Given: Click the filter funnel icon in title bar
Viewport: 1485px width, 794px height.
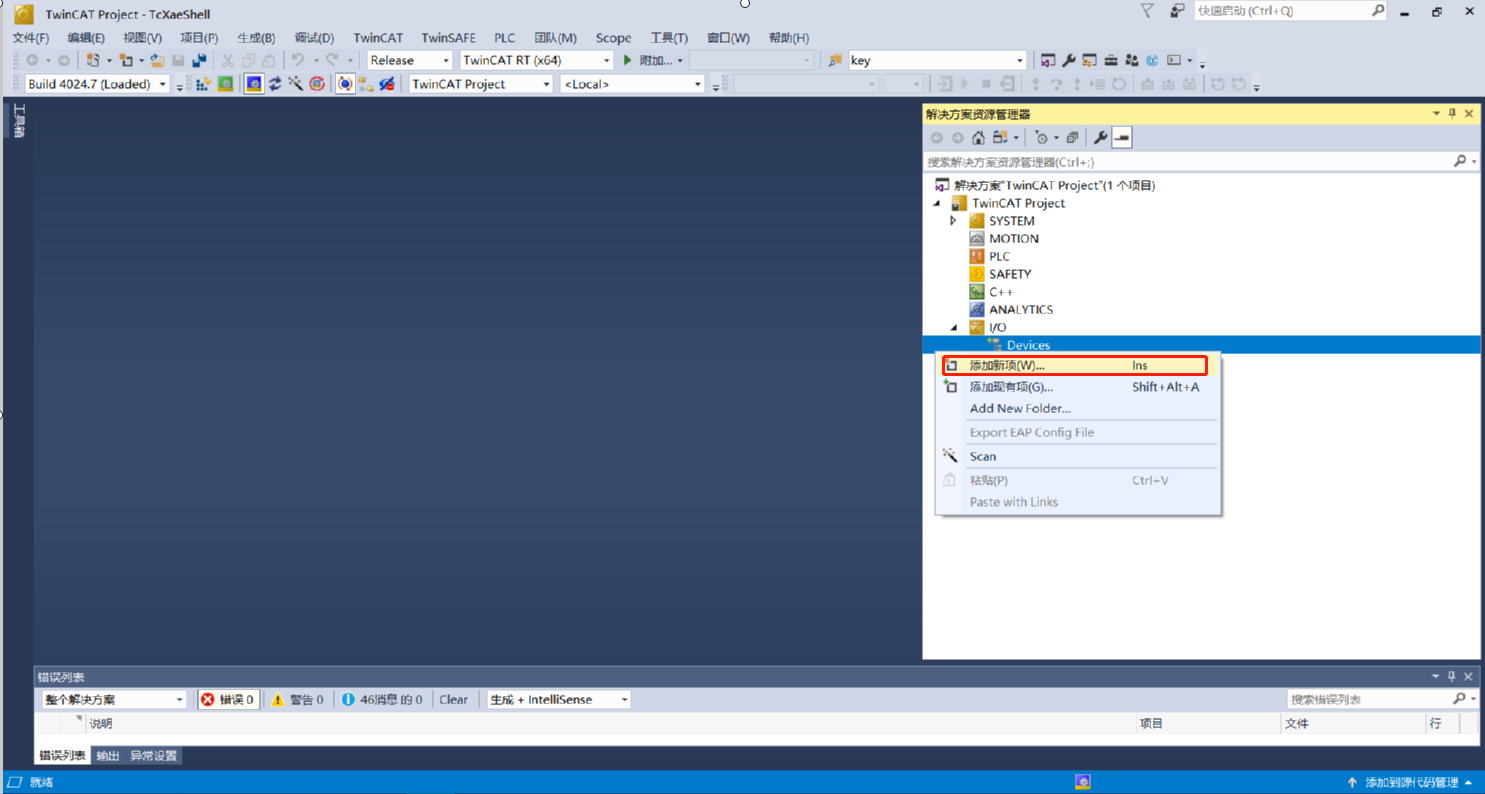Looking at the screenshot, I should point(1147,10).
